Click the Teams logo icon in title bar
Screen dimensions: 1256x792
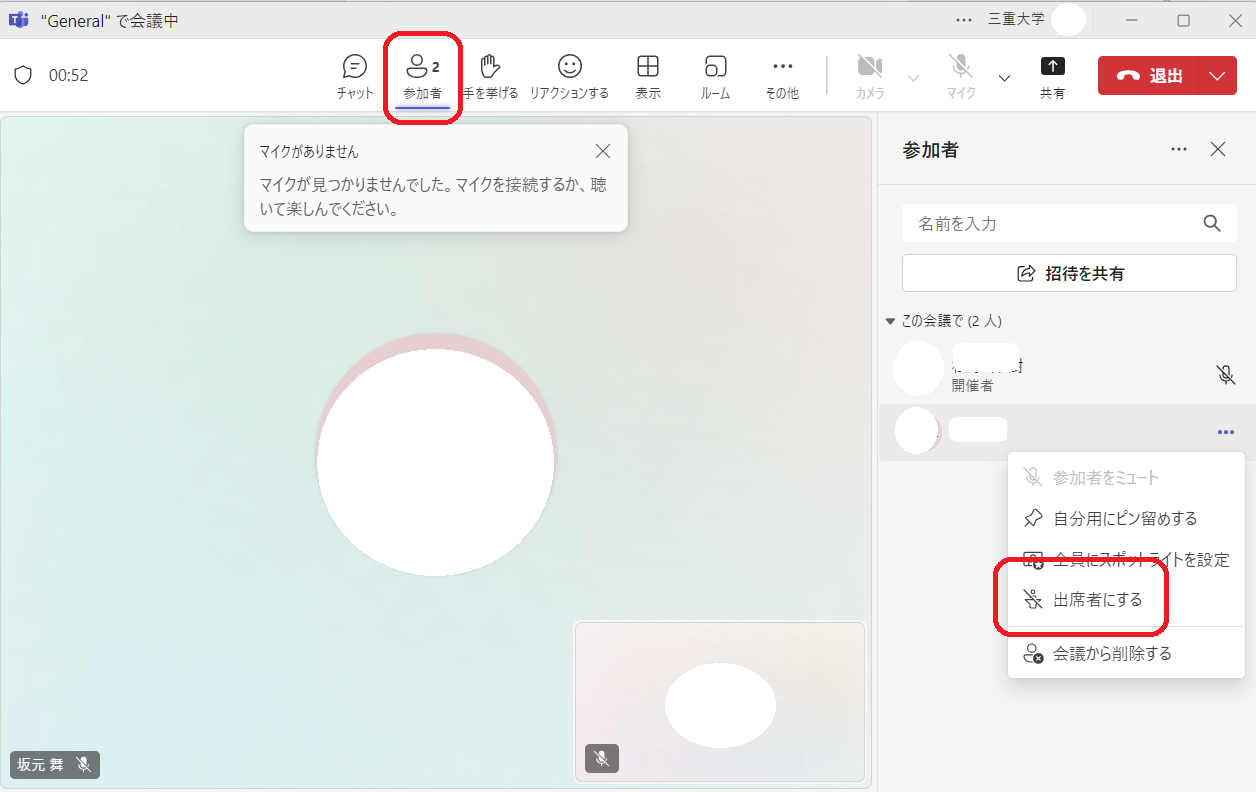pos(18,20)
